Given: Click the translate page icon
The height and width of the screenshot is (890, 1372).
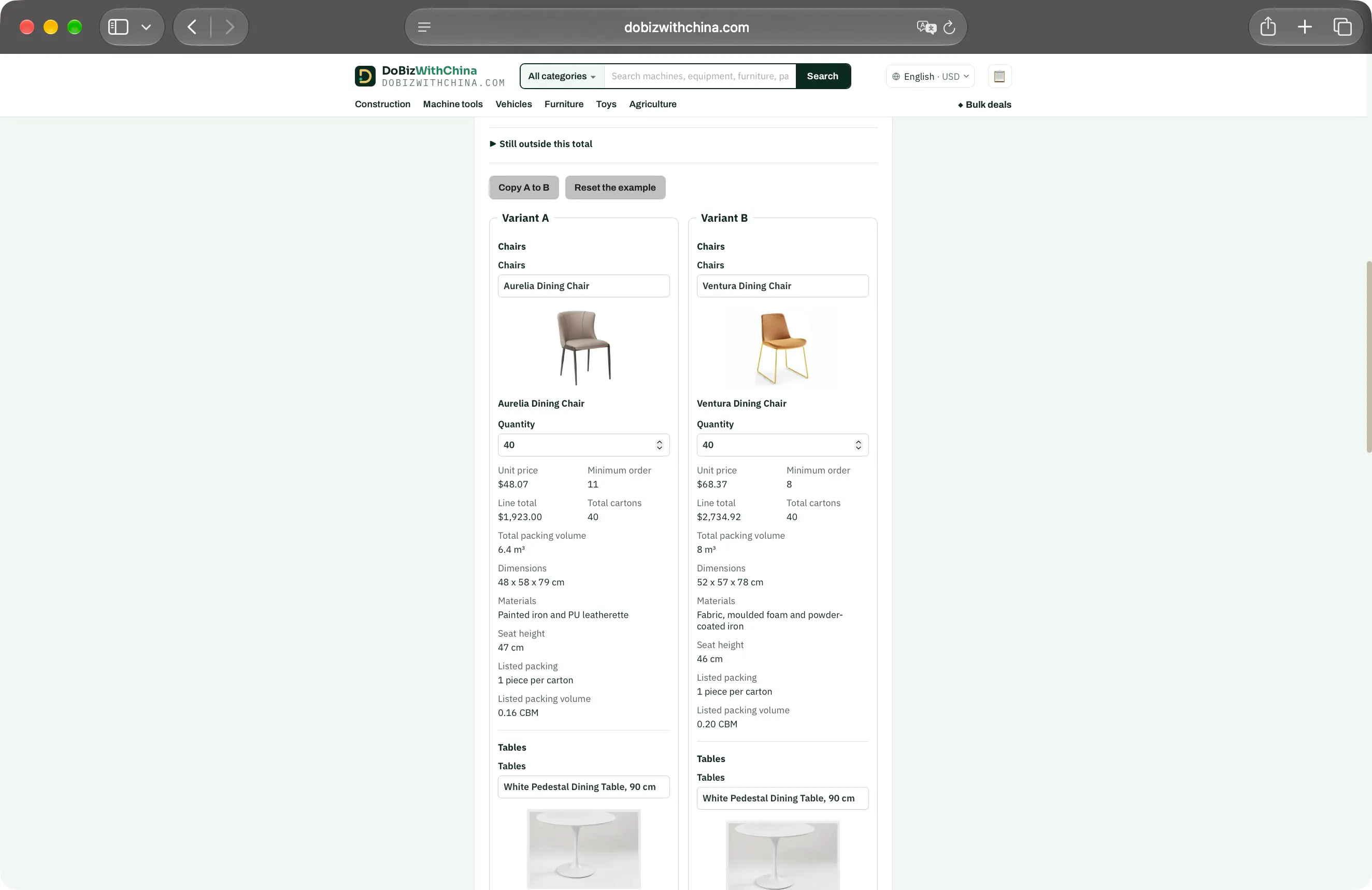Looking at the screenshot, I should click(926, 27).
